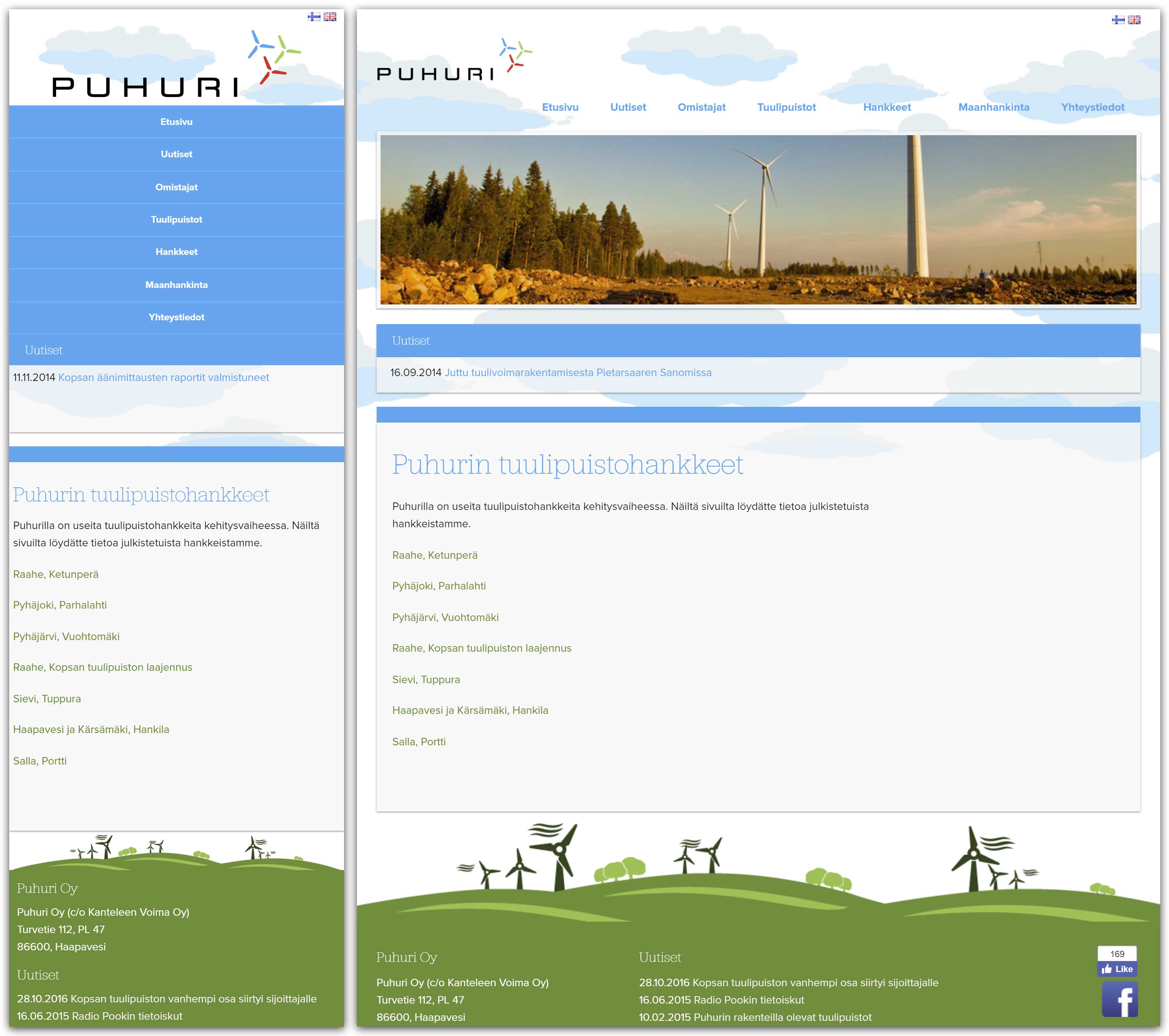Open Haapavesi ja Kärsämäki, Hankila mobile link

(x=91, y=730)
